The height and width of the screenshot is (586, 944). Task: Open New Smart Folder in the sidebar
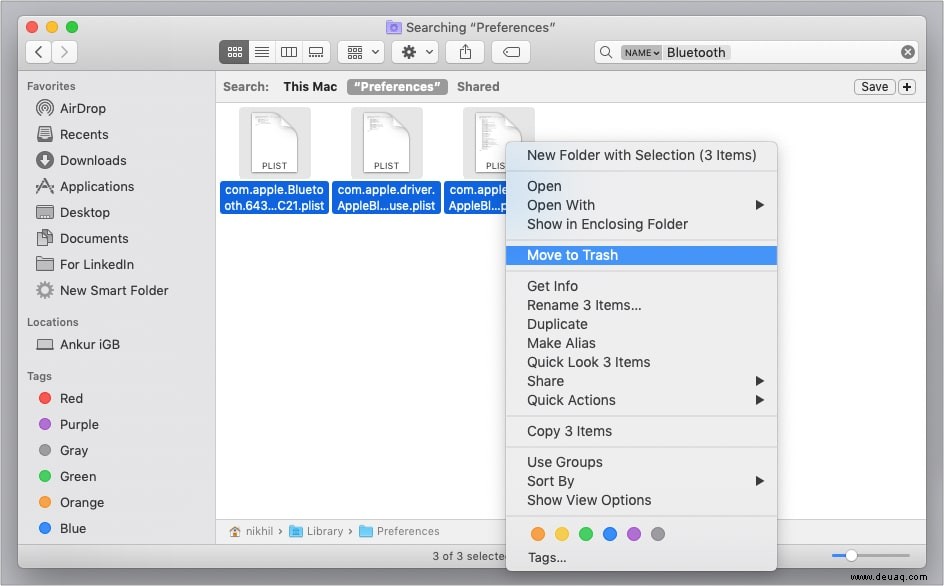coord(102,290)
